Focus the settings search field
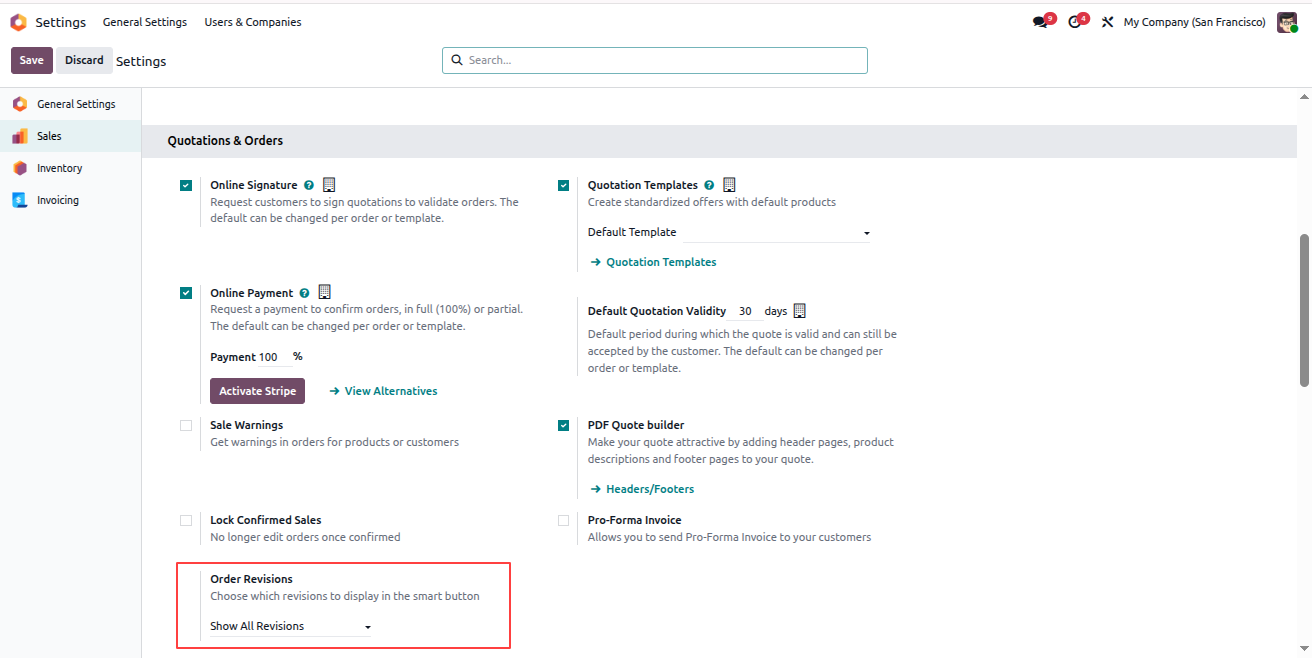Image resolution: width=1312 pixels, height=658 pixels. (x=655, y=60)
